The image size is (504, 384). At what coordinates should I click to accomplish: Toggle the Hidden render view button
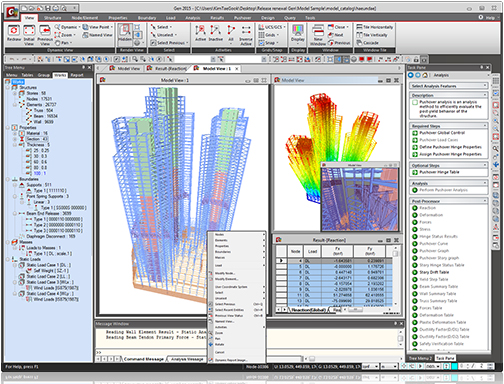(125, 34)
